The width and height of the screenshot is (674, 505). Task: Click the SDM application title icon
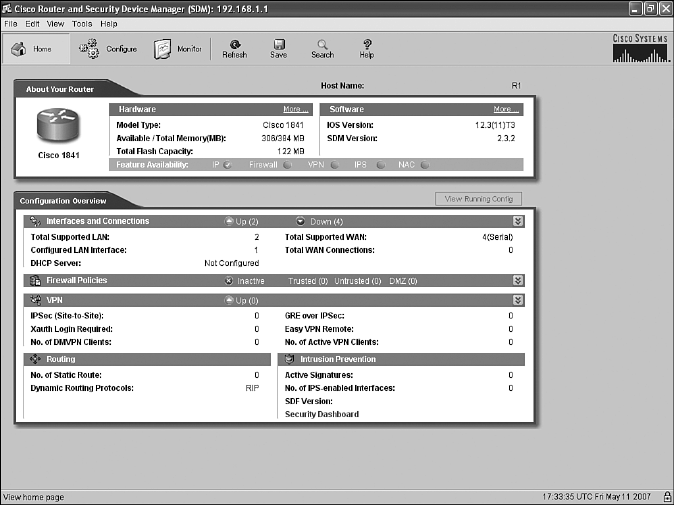(x=6, y=8)
